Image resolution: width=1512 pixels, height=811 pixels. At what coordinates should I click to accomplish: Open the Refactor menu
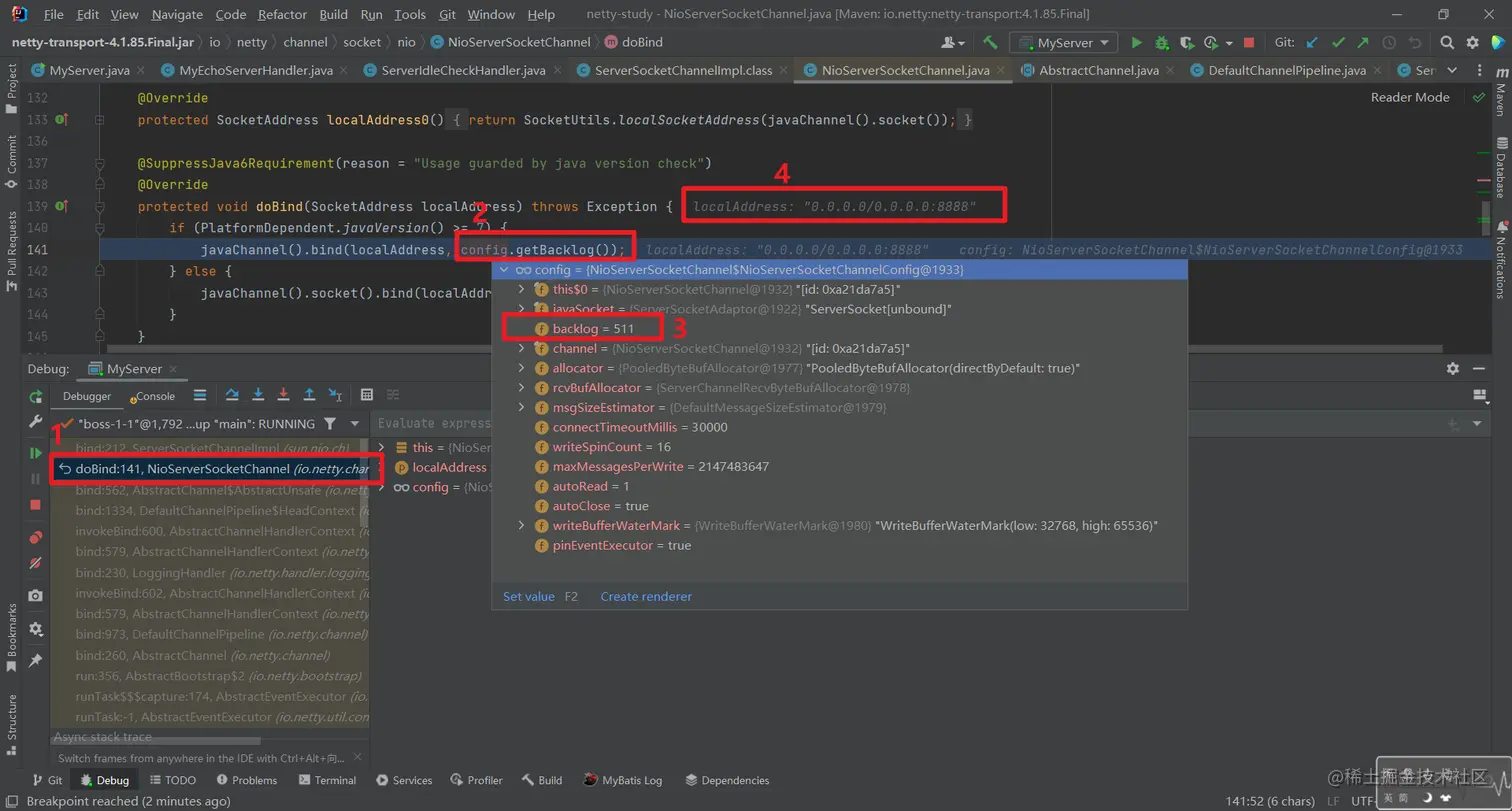[282, 15]
